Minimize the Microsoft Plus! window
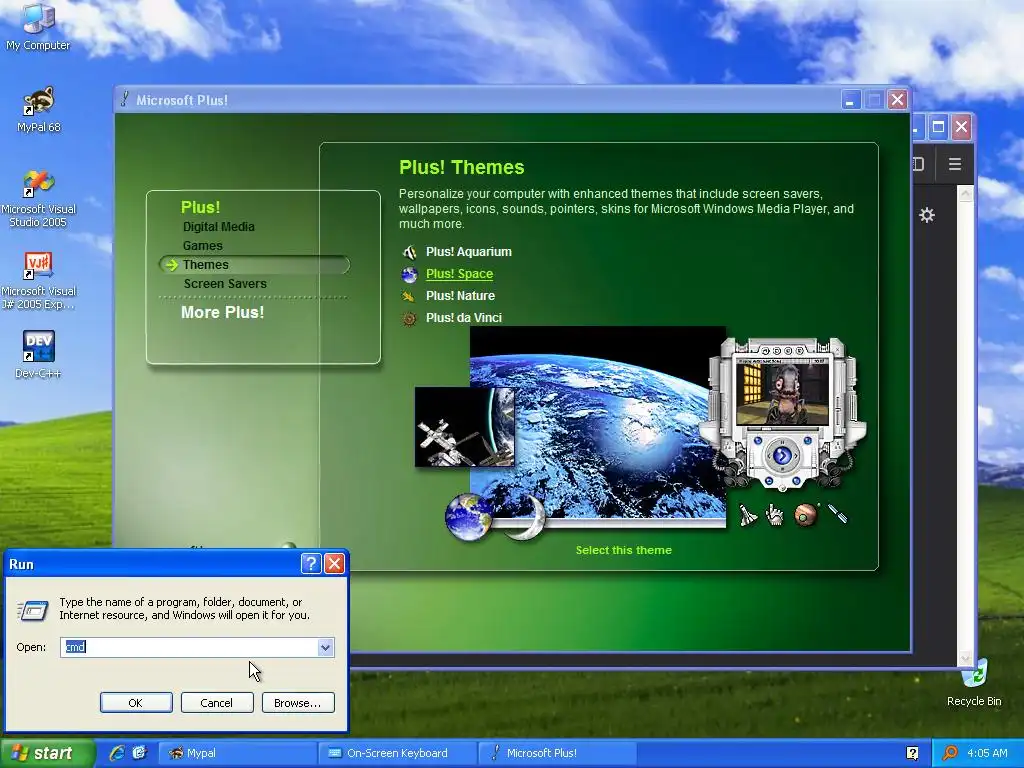 click(x=850, y=100)
